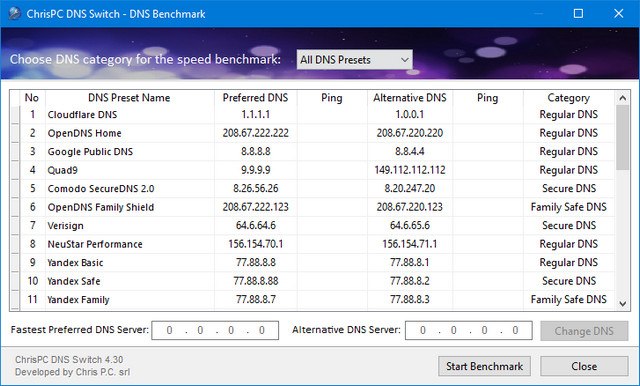Select the Cloudflare DNS row

[x=313, y=115]
